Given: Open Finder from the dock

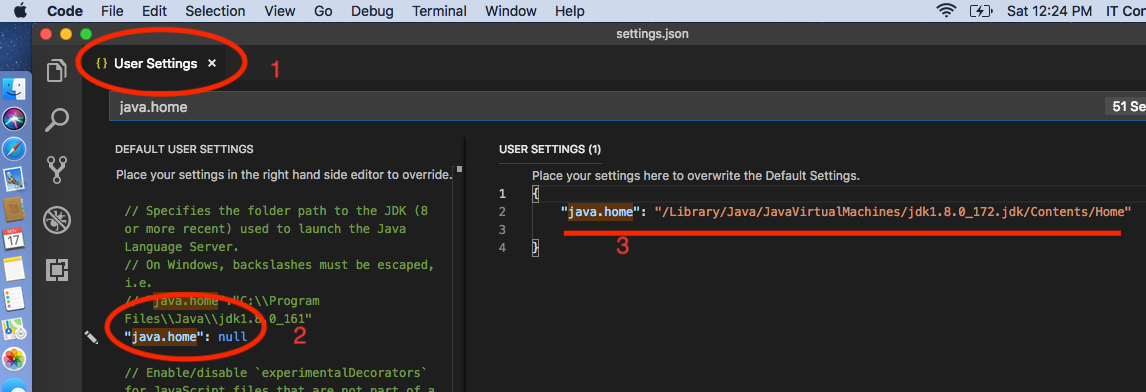Looking at the screenshot, I should click(x=14, y=88).
